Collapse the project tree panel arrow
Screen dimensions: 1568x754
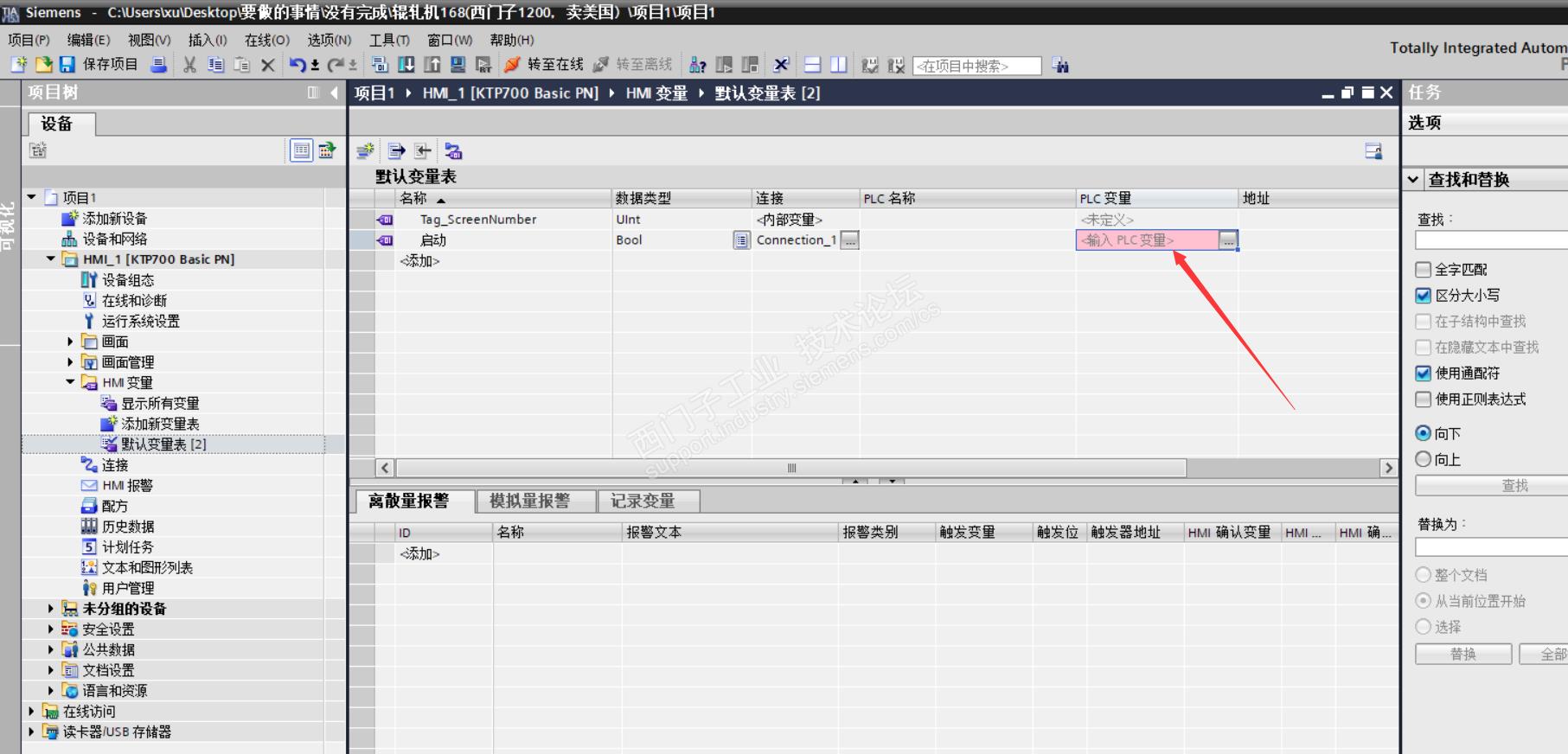click(334, 93)
